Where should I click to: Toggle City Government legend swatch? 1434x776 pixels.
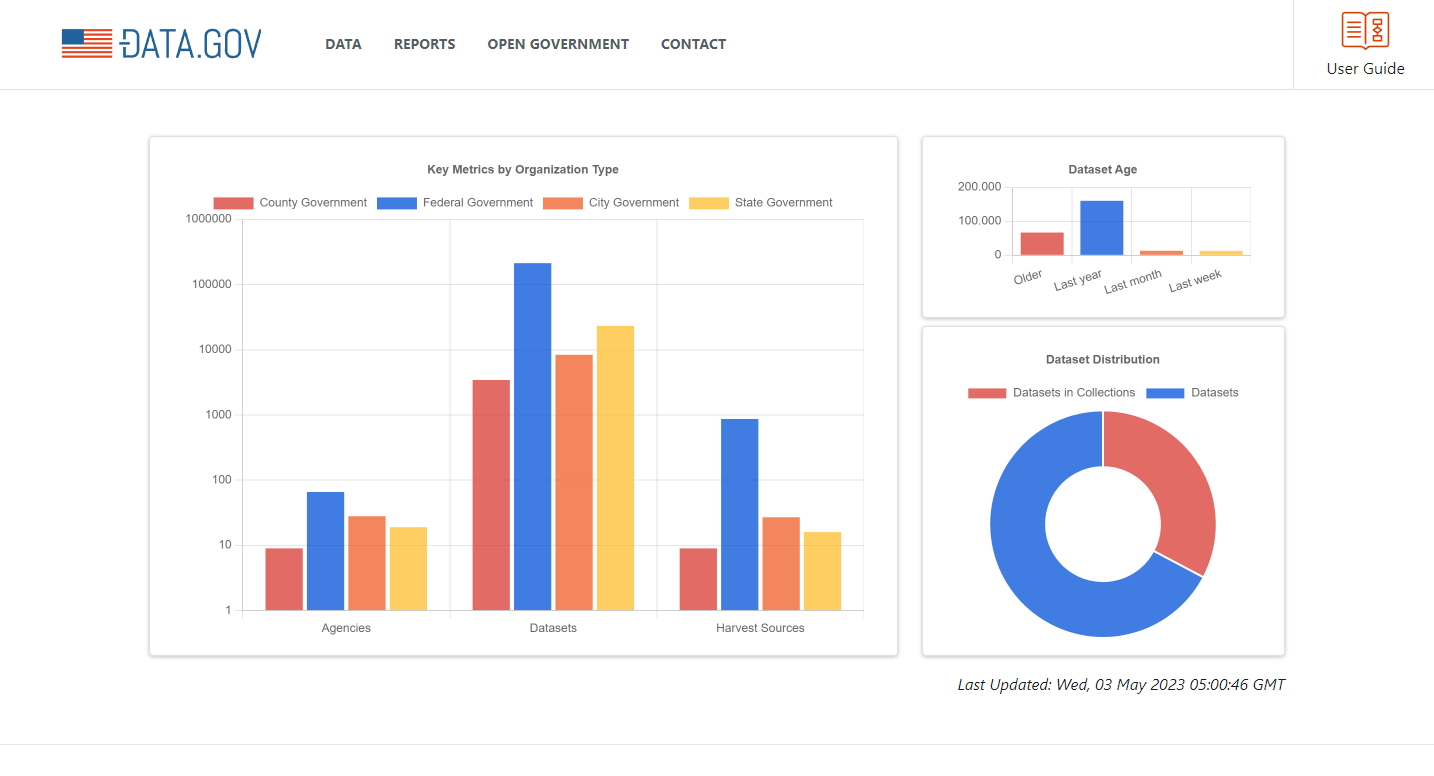(563, 203)
